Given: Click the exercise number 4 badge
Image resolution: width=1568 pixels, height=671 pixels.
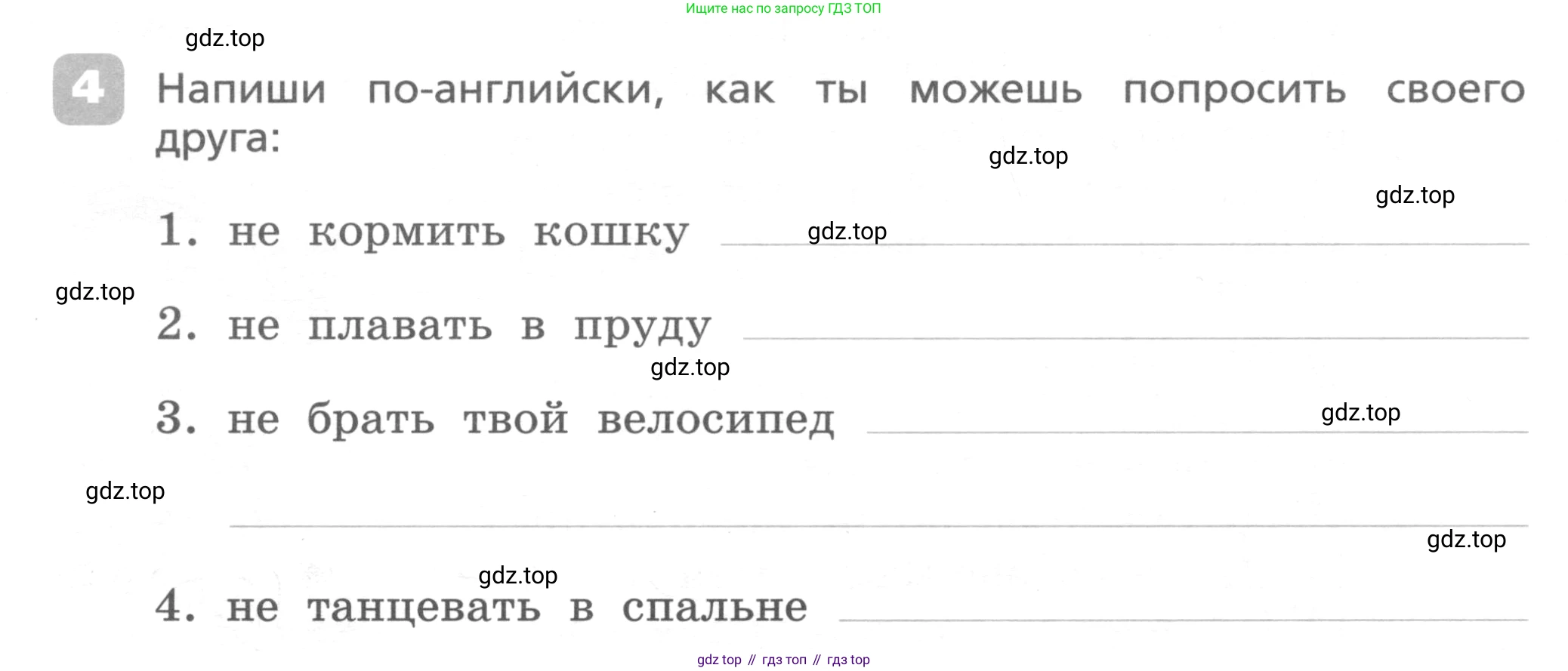Looking at the screenshot, I should click(88, 89).
